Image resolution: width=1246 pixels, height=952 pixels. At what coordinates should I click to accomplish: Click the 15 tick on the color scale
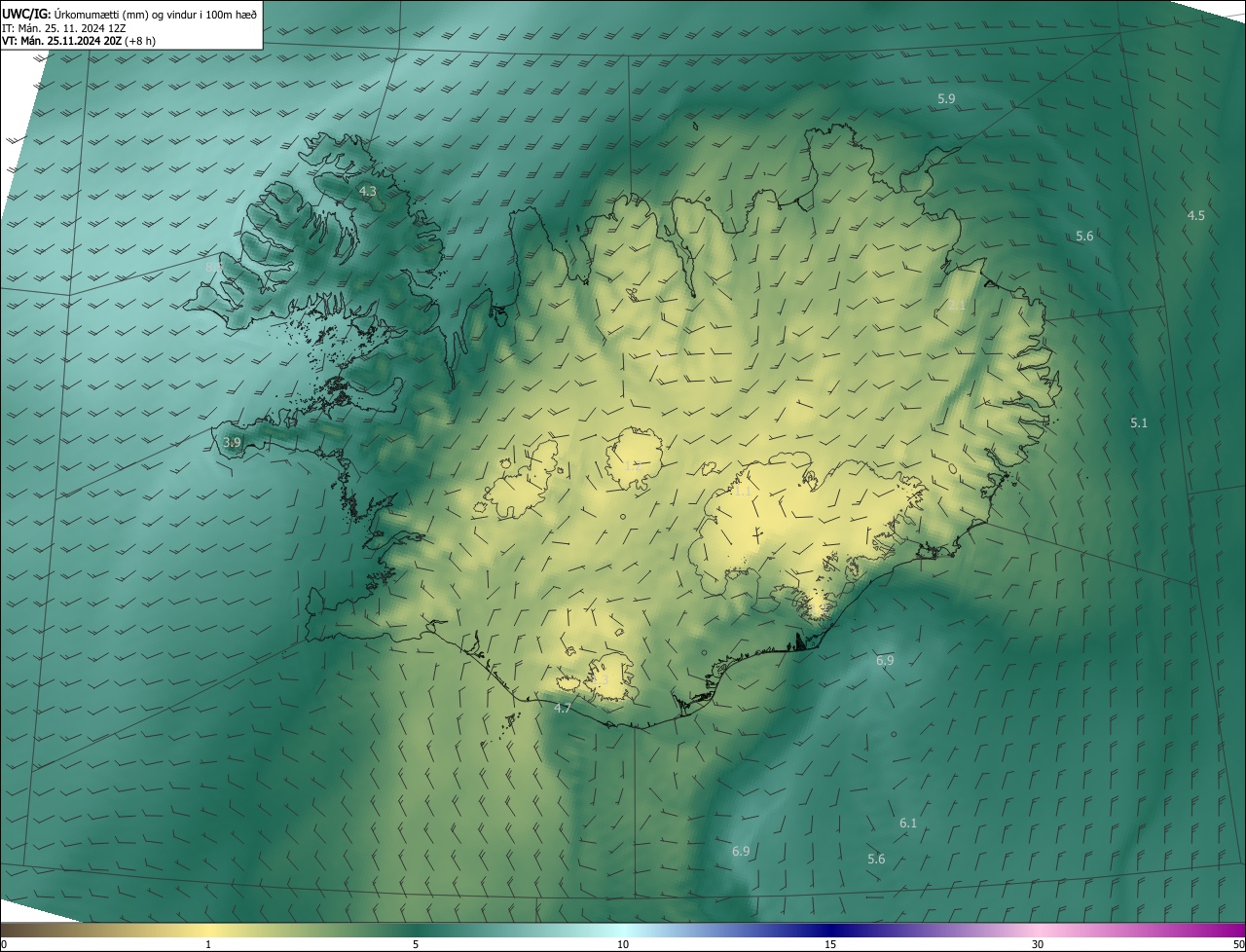[830, 944]
